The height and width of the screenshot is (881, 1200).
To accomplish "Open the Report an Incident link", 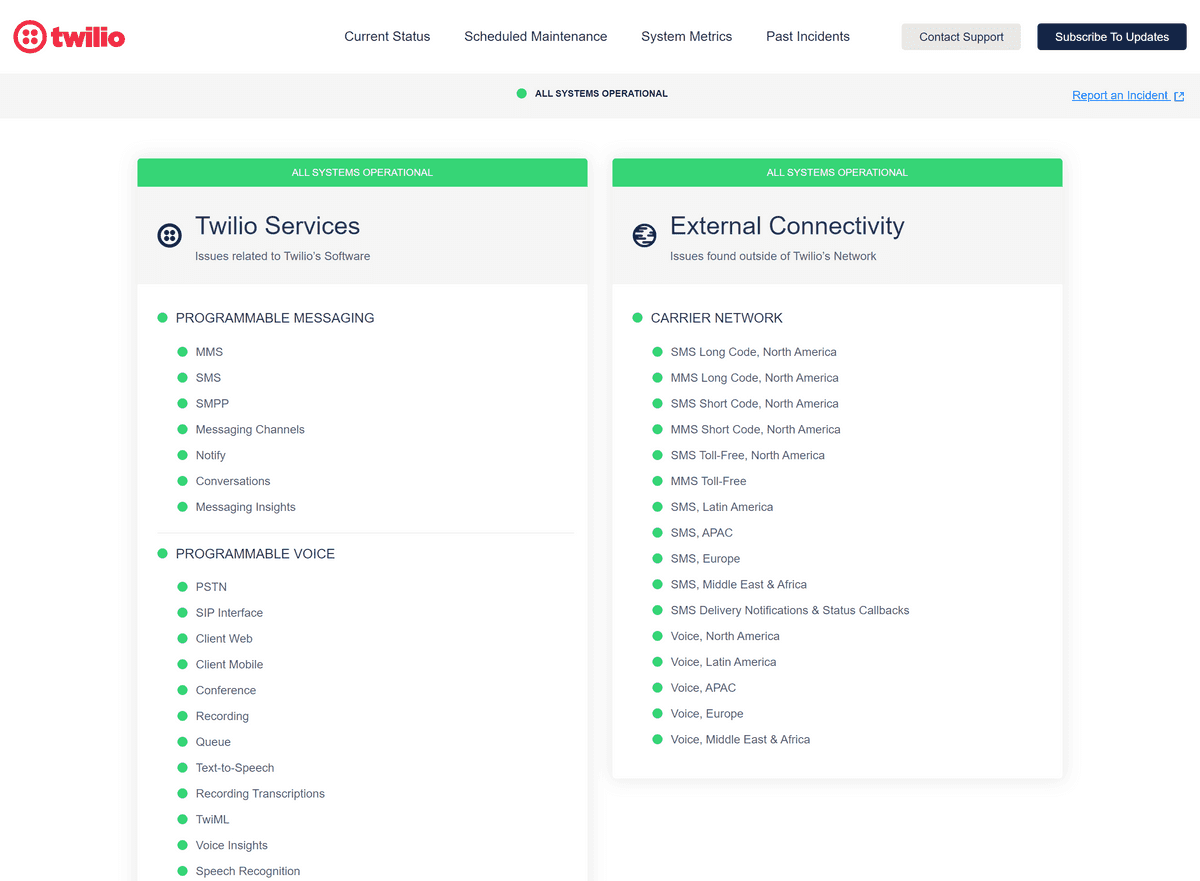I will tap(1120, 95).
